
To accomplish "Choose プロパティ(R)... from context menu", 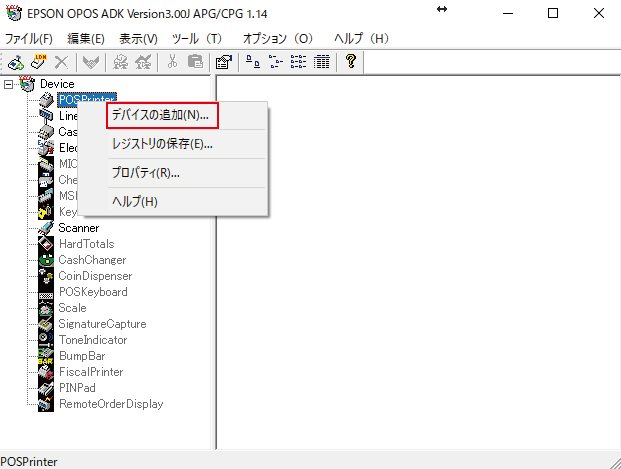I will [x=146, y=173].
